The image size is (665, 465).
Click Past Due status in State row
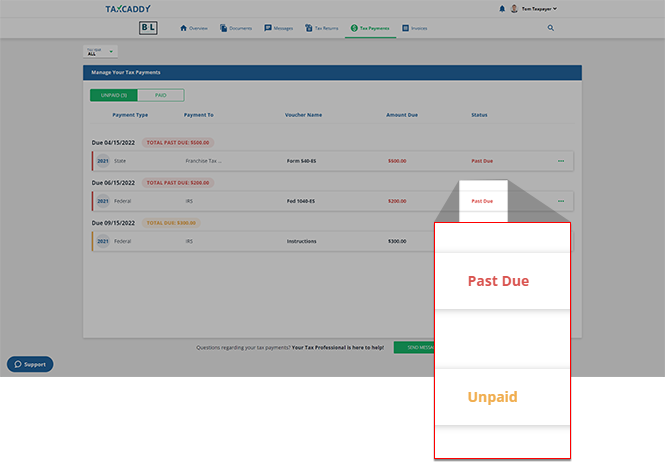pos(482,161)
